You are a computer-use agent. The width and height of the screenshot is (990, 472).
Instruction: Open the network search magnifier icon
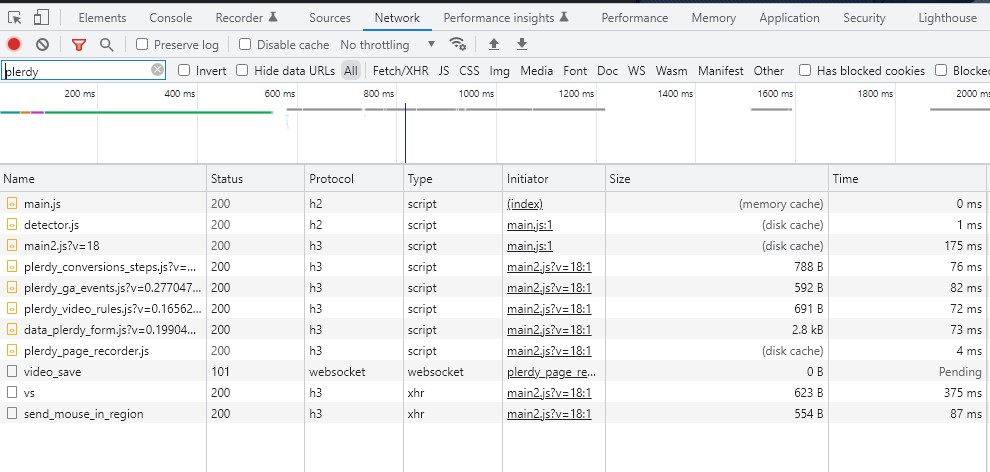click(107, 44)
